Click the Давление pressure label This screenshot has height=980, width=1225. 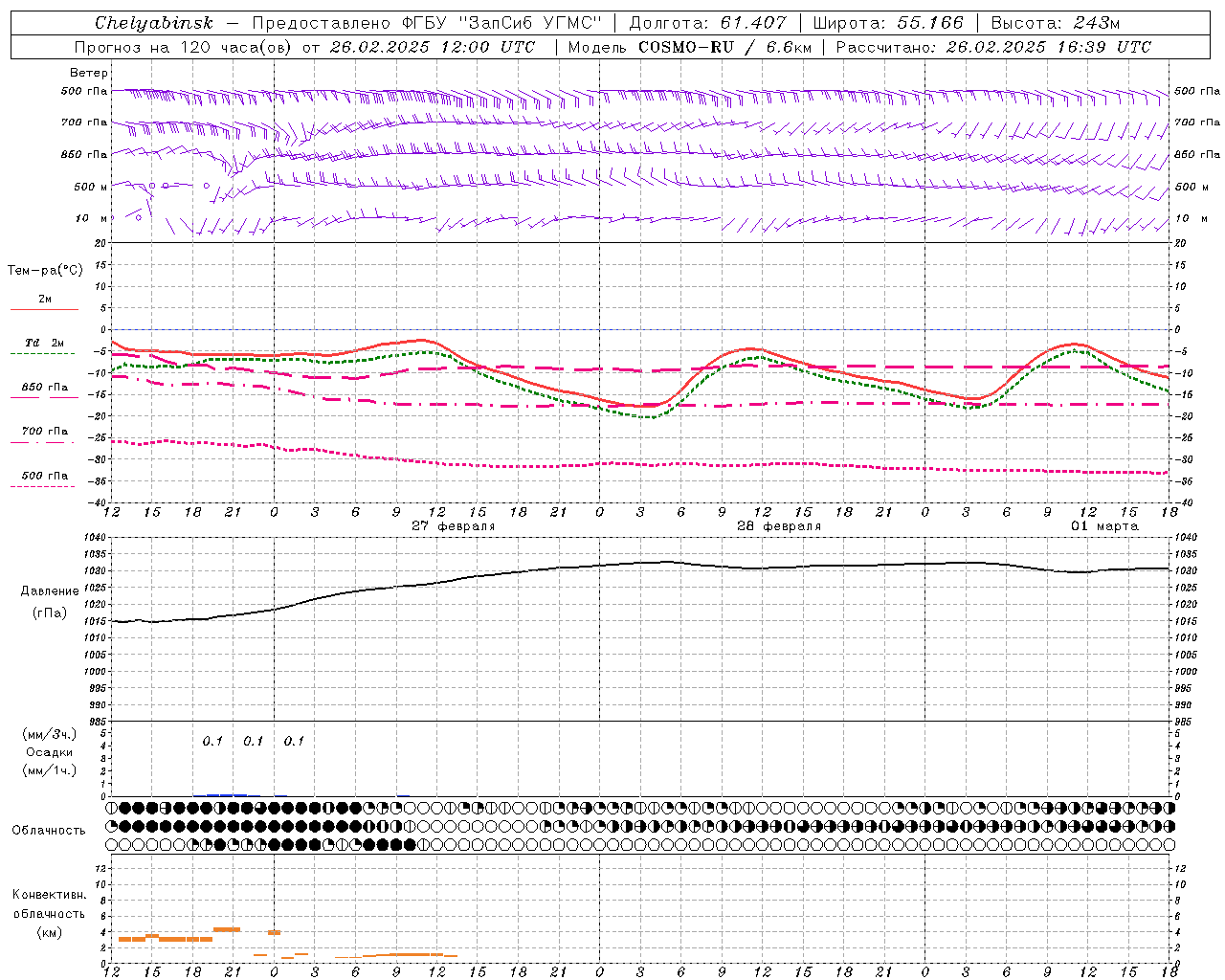50,591
